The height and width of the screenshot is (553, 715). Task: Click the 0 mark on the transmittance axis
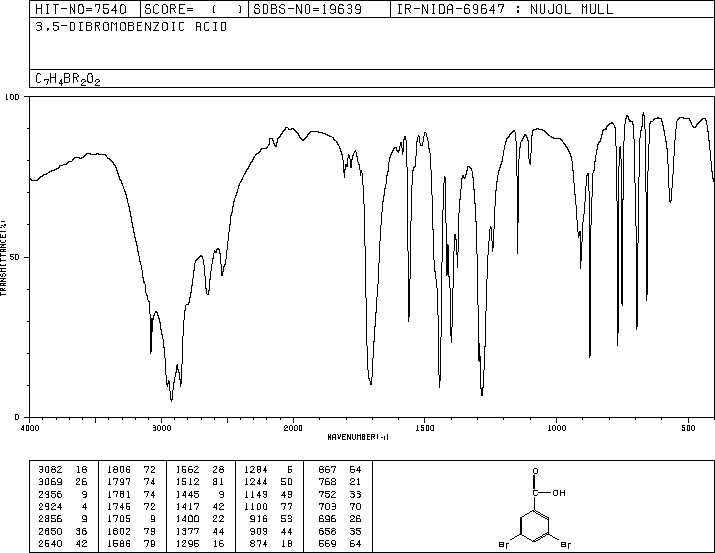(x=17, y=417)
